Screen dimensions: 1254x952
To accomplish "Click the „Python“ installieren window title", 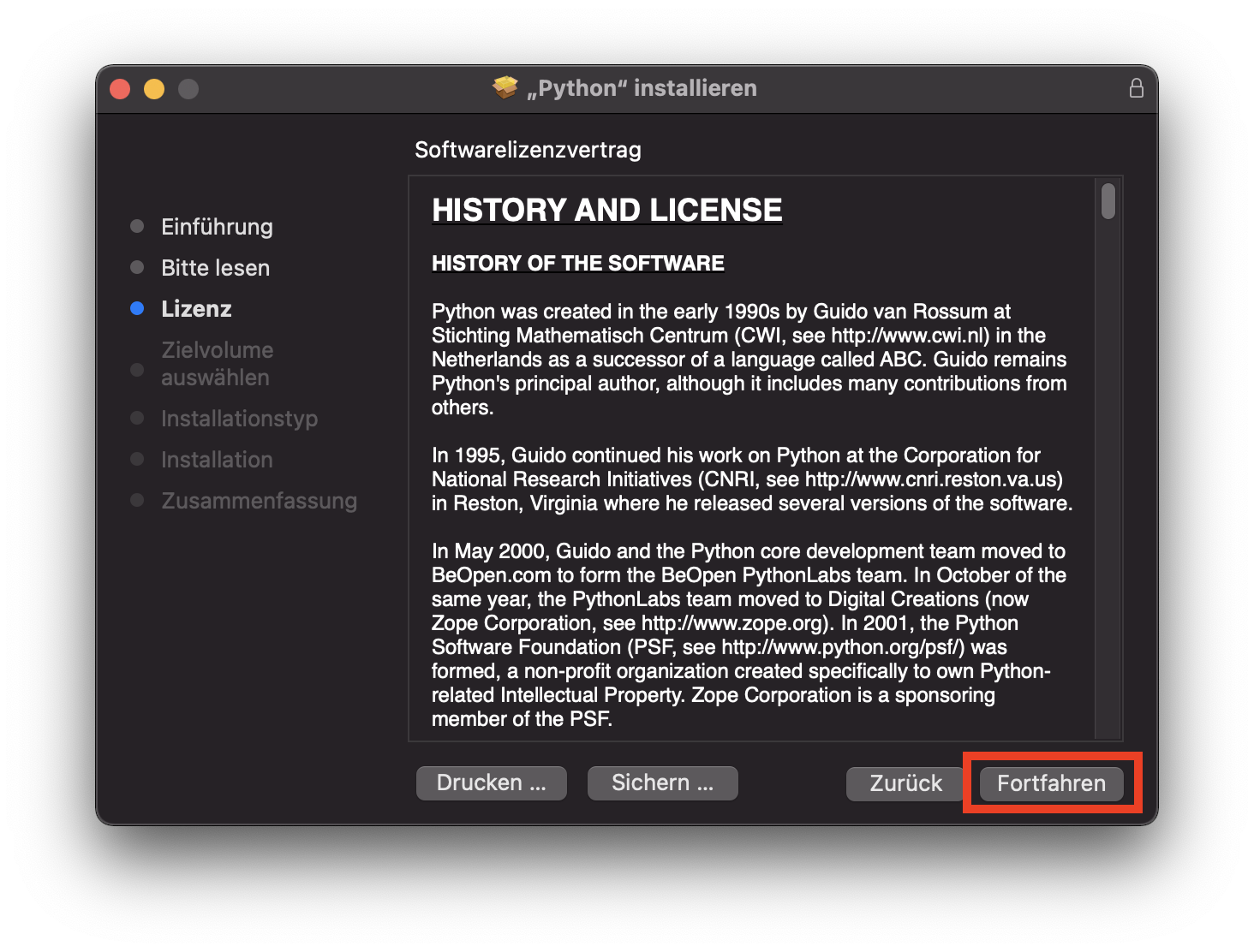I will point(642,88).
